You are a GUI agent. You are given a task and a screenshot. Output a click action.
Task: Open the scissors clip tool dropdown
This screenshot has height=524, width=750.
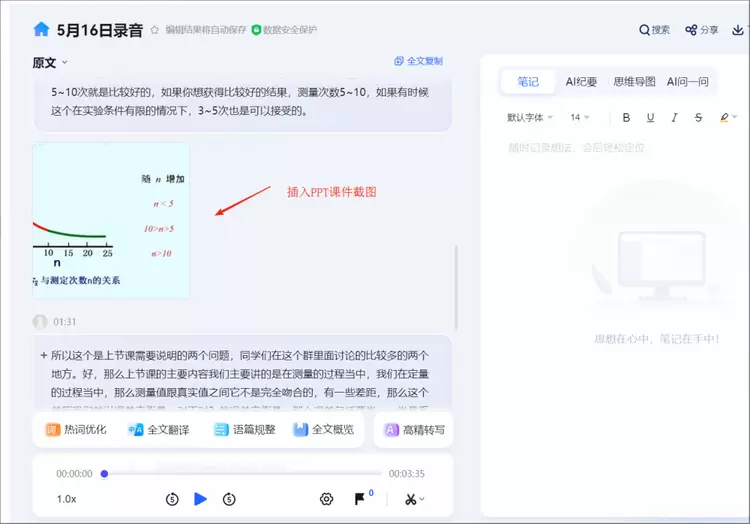click(x=414, y=499)
